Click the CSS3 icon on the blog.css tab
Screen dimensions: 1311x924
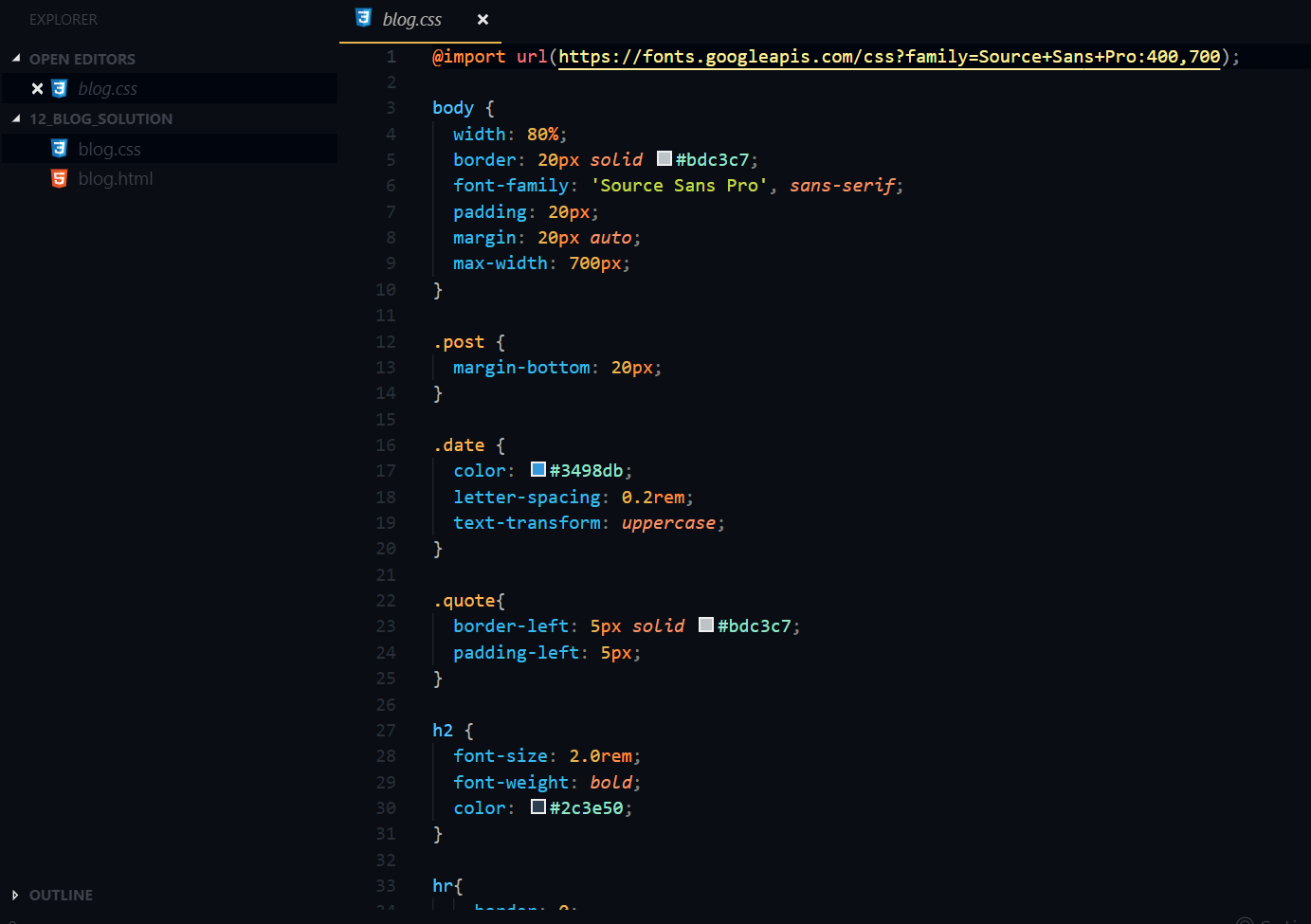pos(364,18)
